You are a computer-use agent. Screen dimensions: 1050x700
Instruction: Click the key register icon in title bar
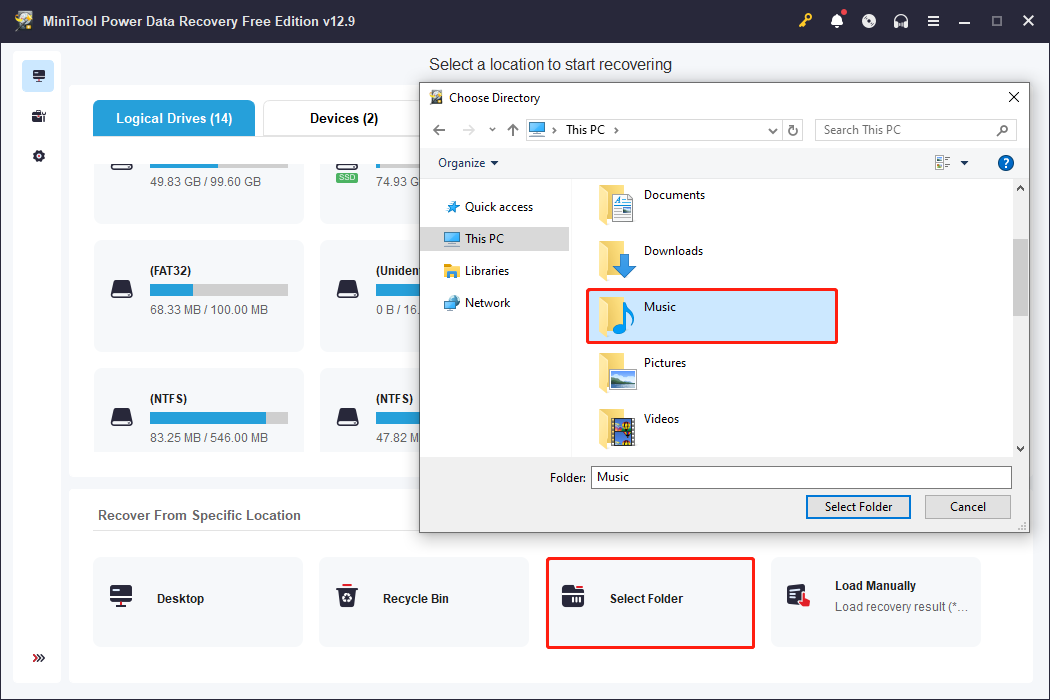tap(805, 21)
